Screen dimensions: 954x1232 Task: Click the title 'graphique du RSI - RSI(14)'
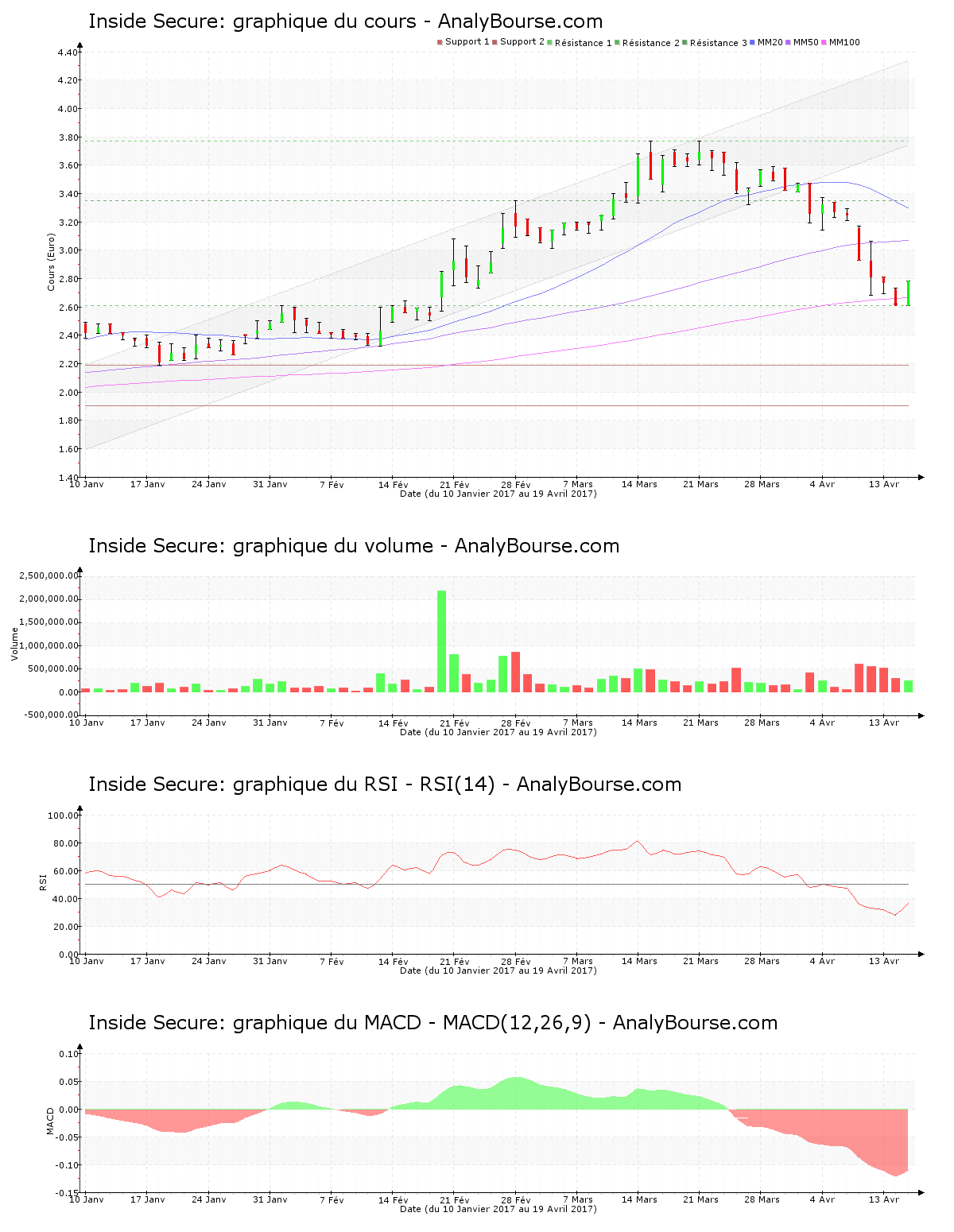364,785
